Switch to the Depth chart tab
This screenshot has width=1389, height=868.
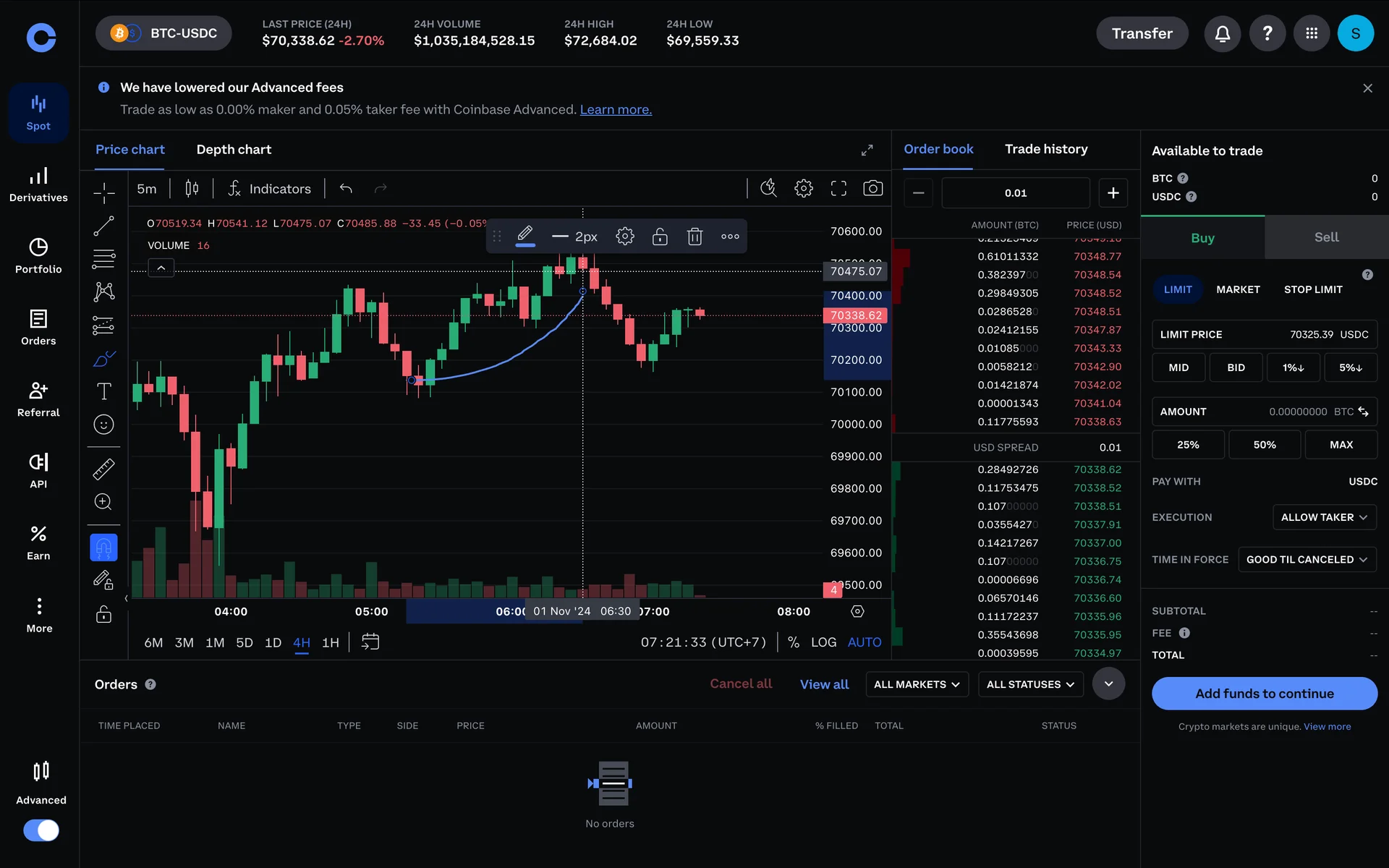click(x=234, y=150)
